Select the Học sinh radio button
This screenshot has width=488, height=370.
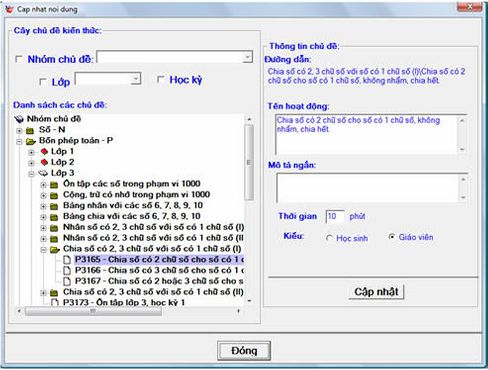pyautogui.click(x=329, y=238)
